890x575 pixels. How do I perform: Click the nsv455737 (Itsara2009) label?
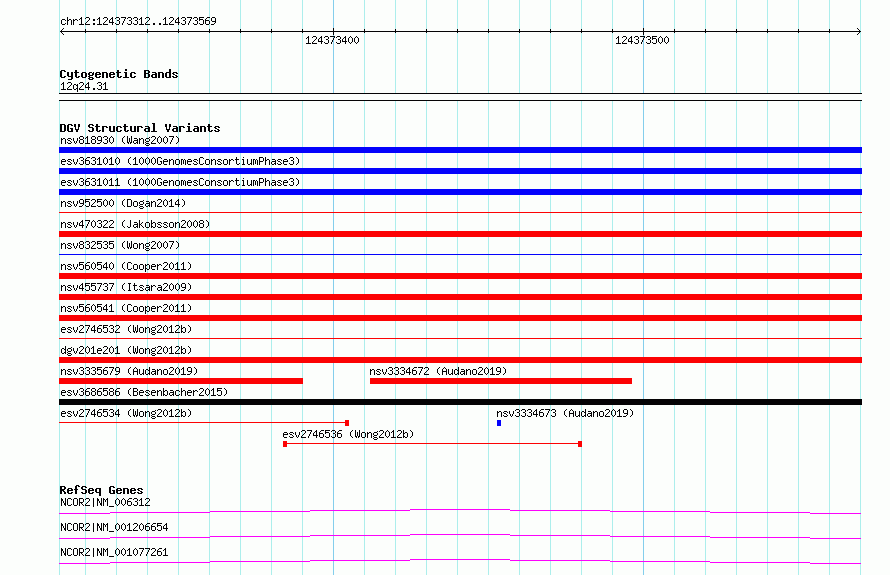point(126,287)
